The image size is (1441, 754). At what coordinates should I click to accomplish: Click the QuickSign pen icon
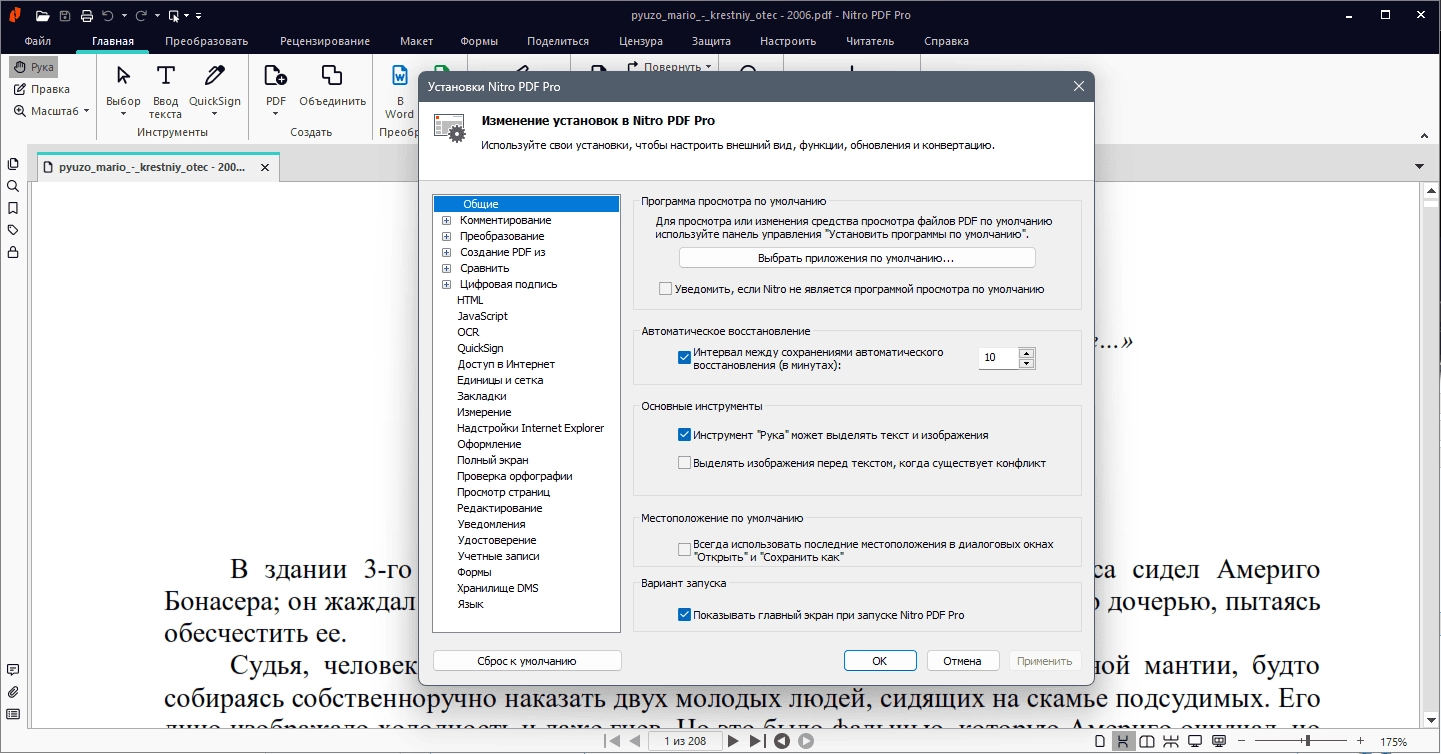(x=215, y=76)
